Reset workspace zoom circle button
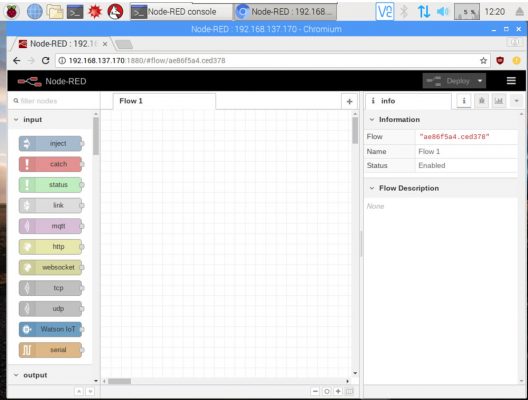 (x=327, y=391)
